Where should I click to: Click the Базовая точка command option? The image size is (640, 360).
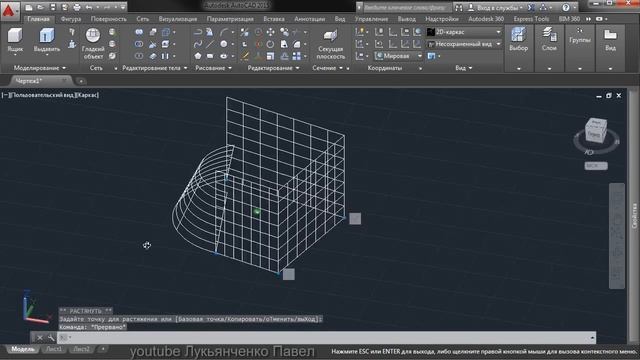202,319
